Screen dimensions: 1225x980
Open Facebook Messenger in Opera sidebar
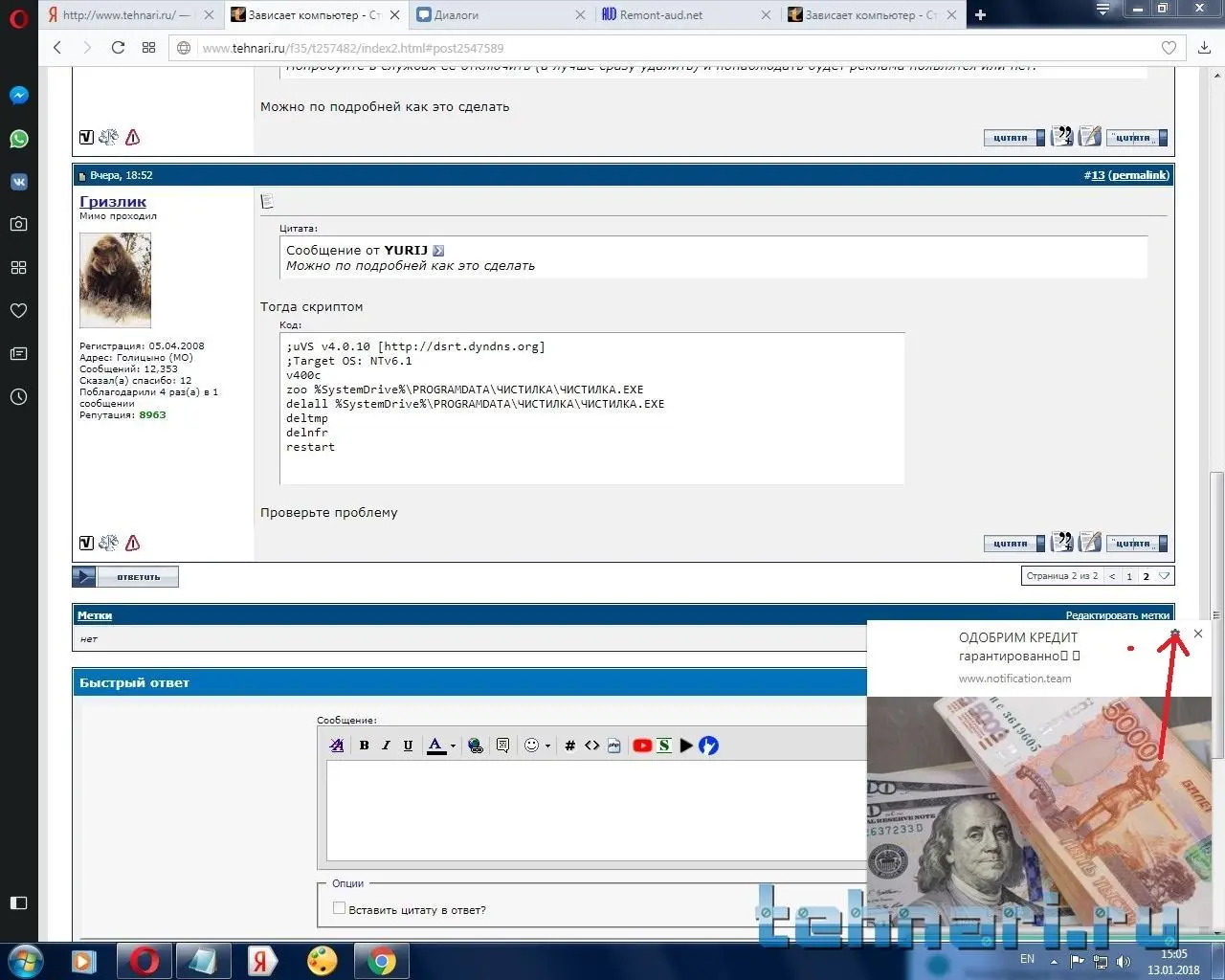19,96
